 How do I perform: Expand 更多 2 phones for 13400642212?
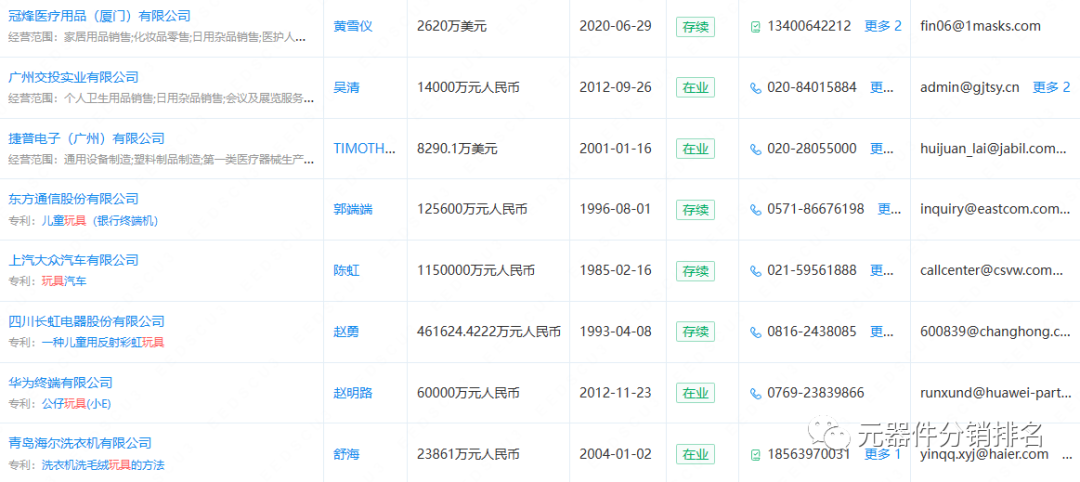point(882,26)
